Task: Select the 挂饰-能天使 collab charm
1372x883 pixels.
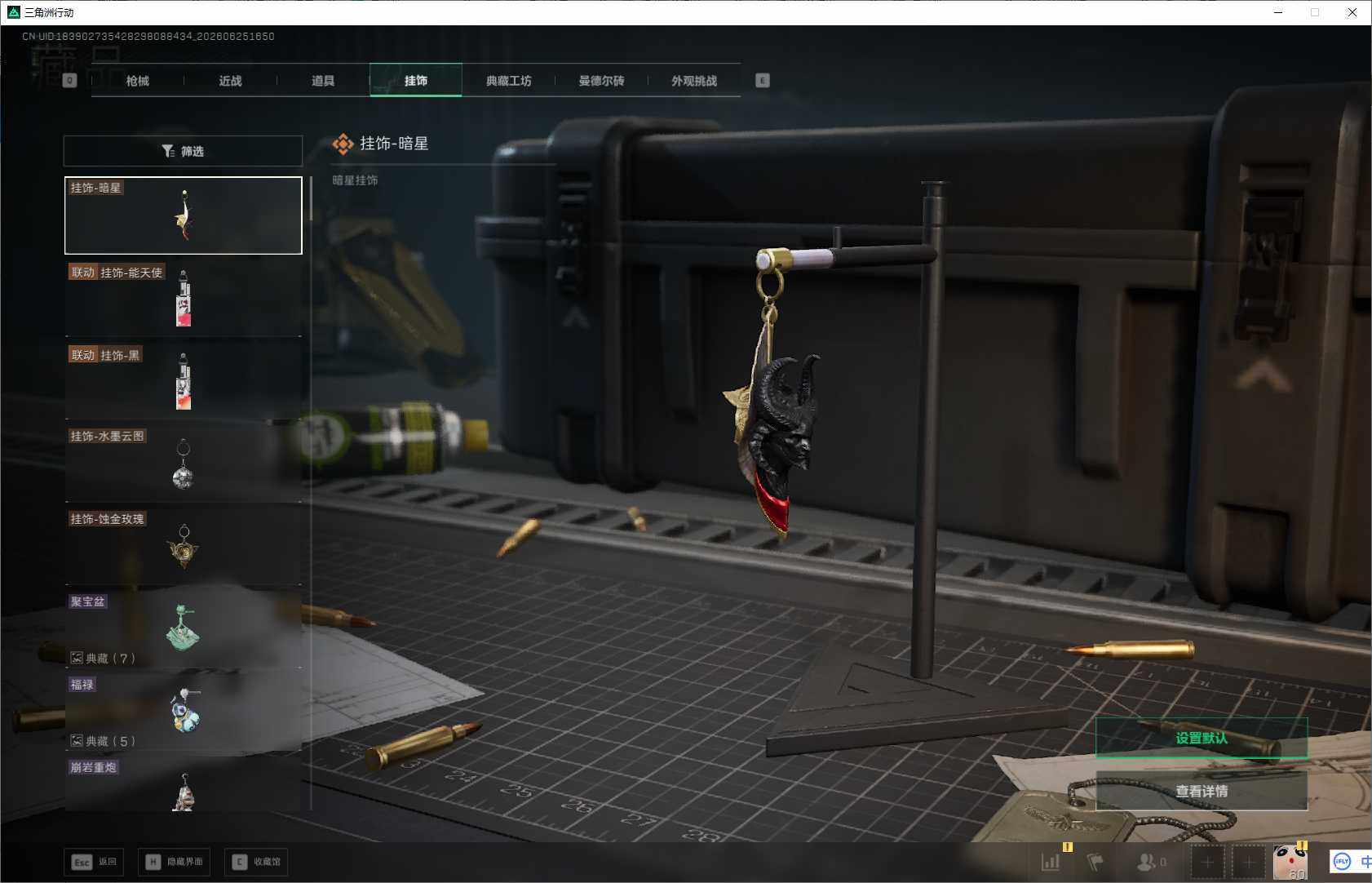Action: pos(184,299)
